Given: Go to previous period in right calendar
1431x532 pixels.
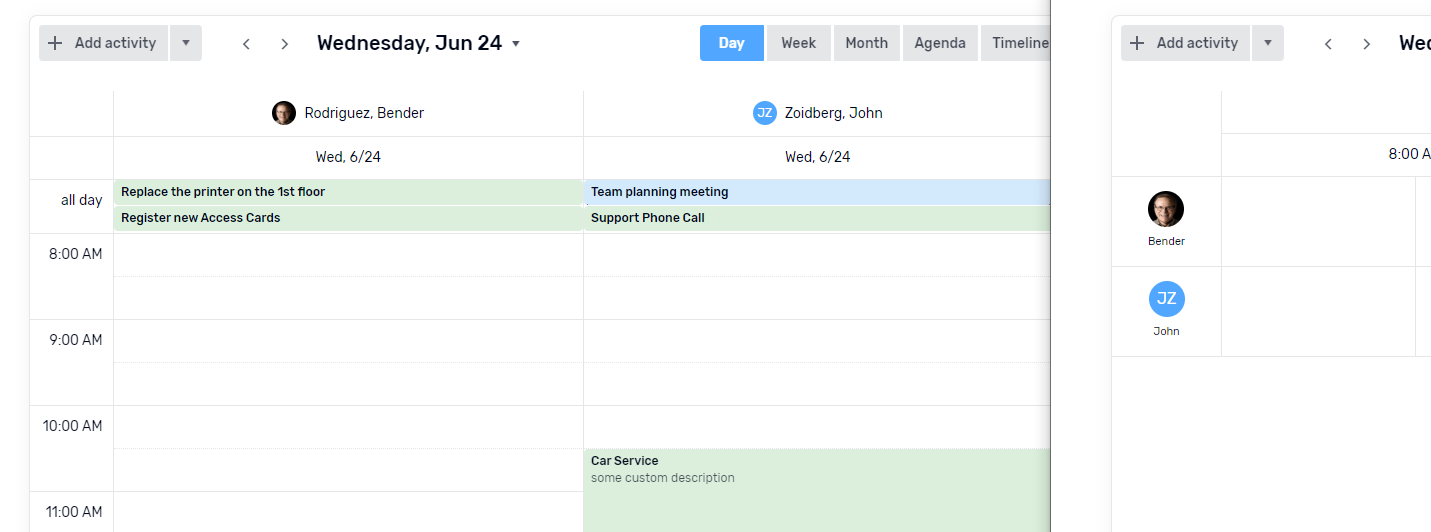Looking at the screenshot, I should pos(1328,44).
